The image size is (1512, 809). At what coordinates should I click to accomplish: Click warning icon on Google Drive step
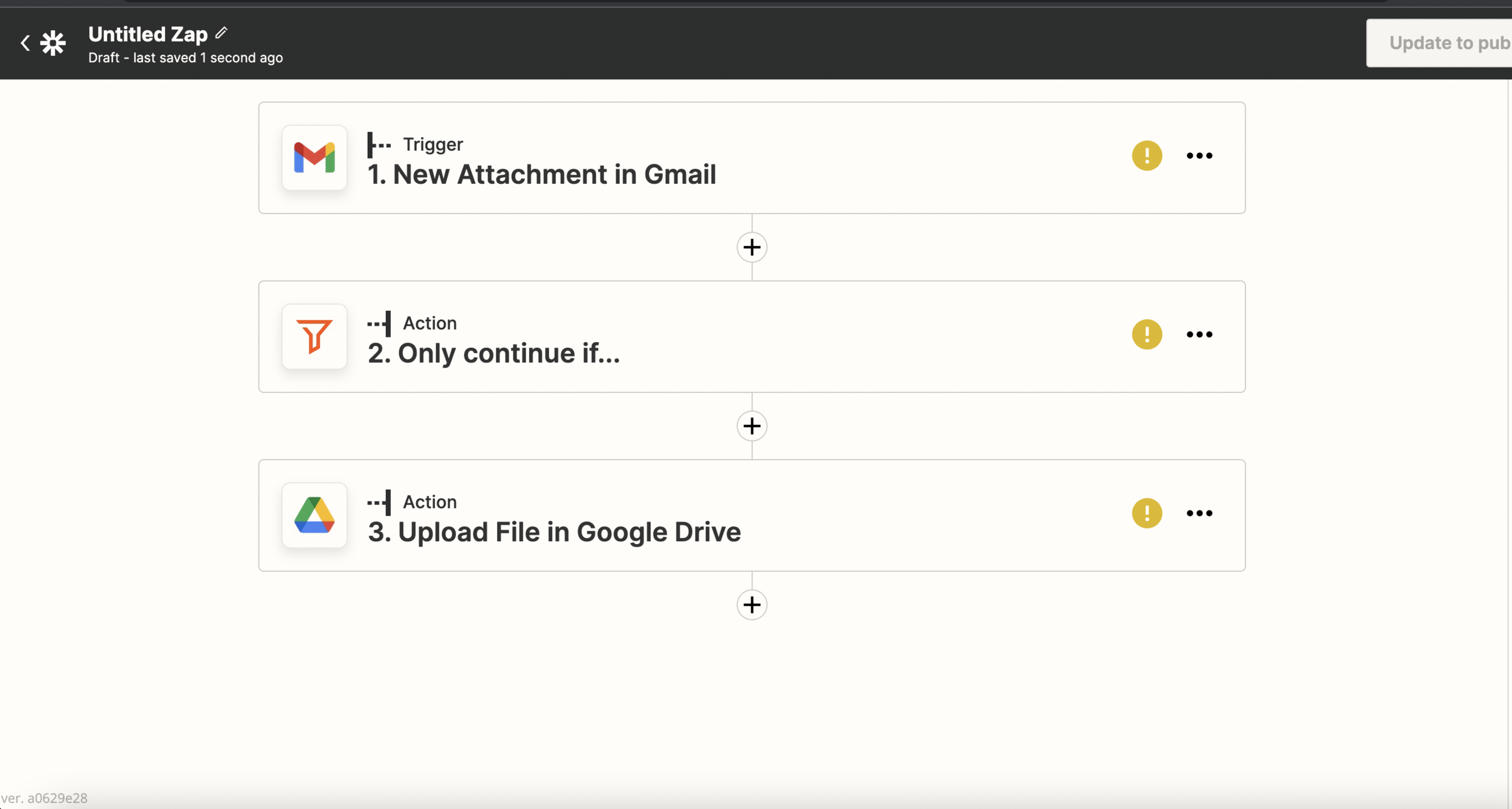pos(1147,513)
